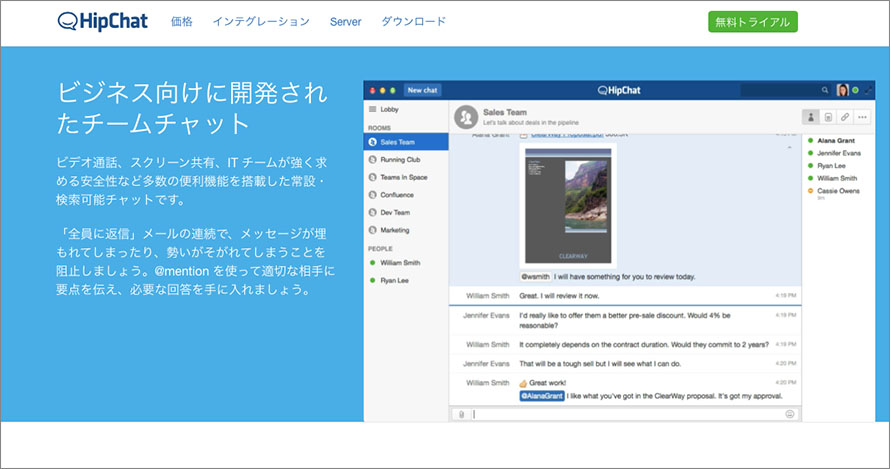The image size is (890, 469).
Task: Click the ClearWay proposal file link
Action: 566,135
